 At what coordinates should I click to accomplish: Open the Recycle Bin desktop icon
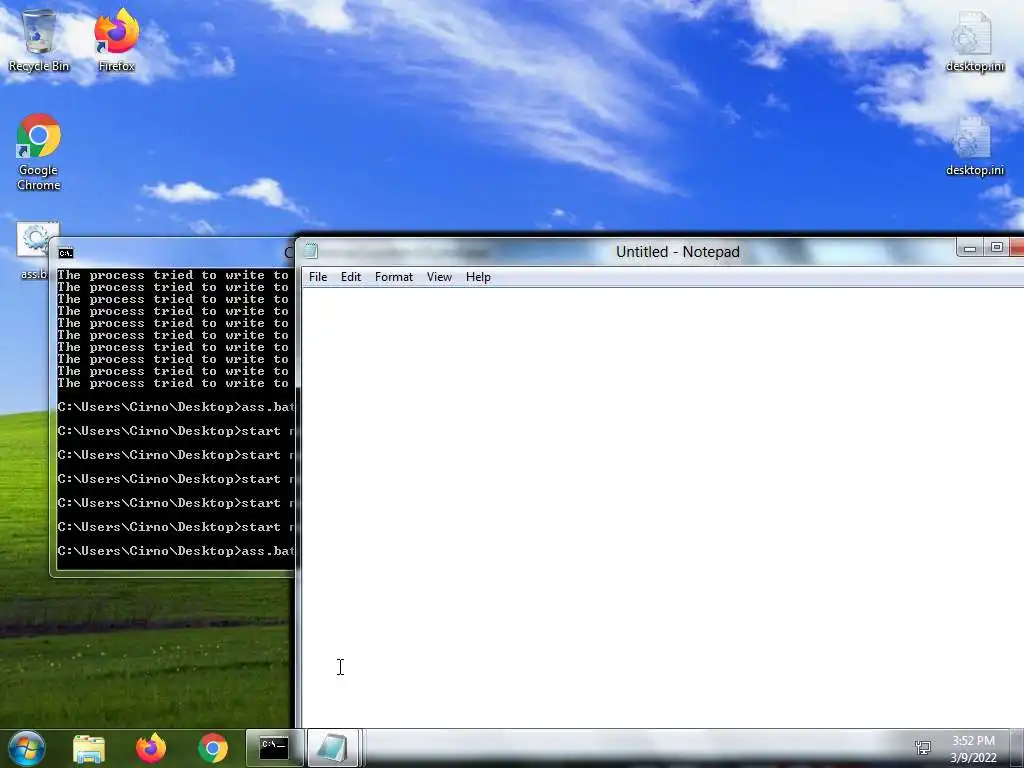tap(39, 39)
